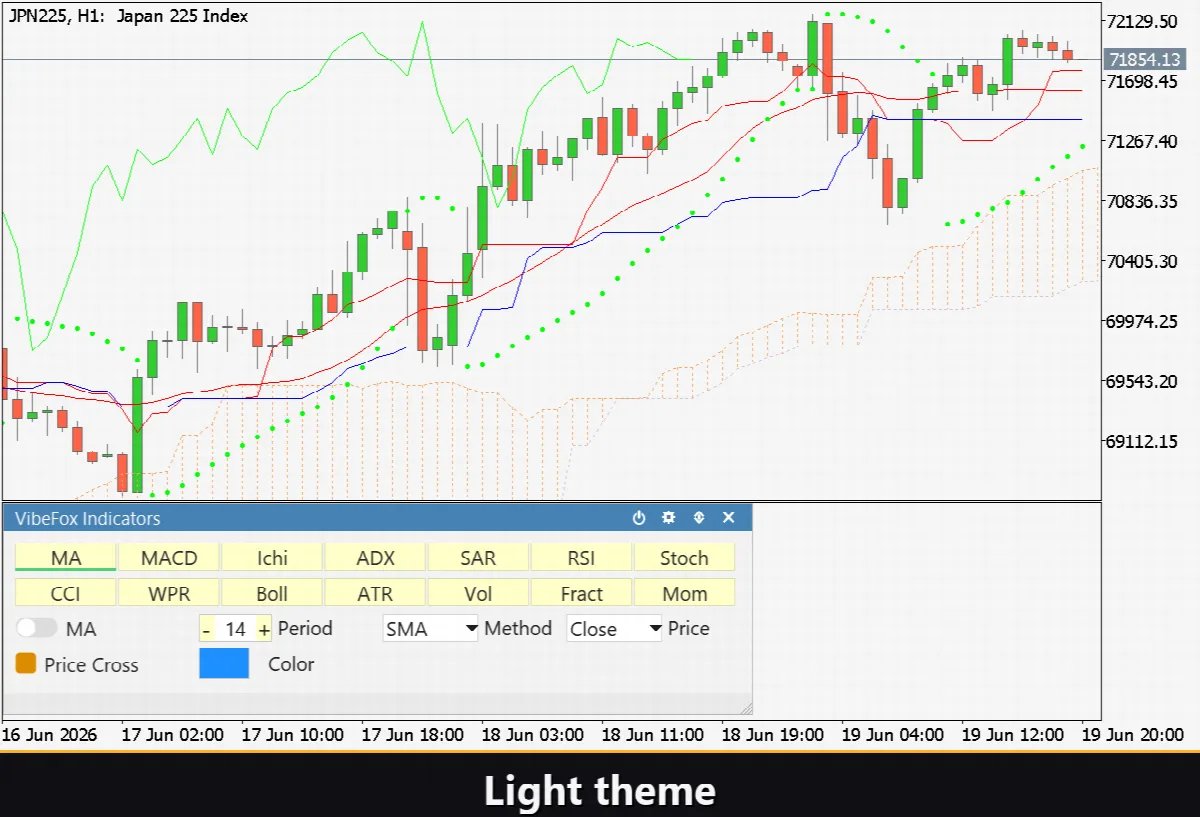Click the diamond collapse icon in VibeFox header
Image resolution: width=1200 pixels, height=817 pixels.
699,518
